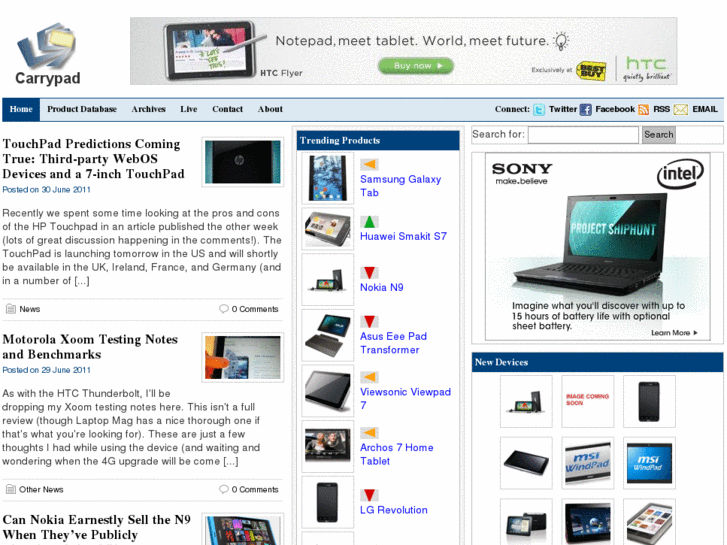Click the Facebook text link

pyautogui.click(x=615, y=109)
